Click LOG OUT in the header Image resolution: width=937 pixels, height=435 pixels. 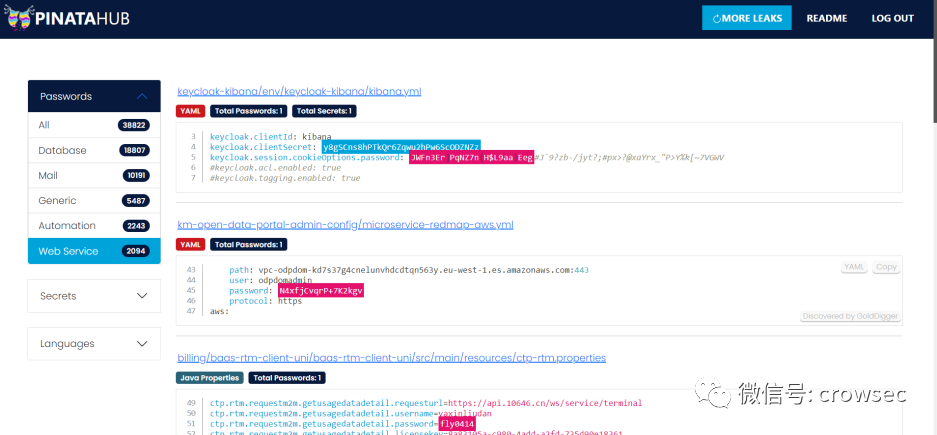tap(892, 19)
